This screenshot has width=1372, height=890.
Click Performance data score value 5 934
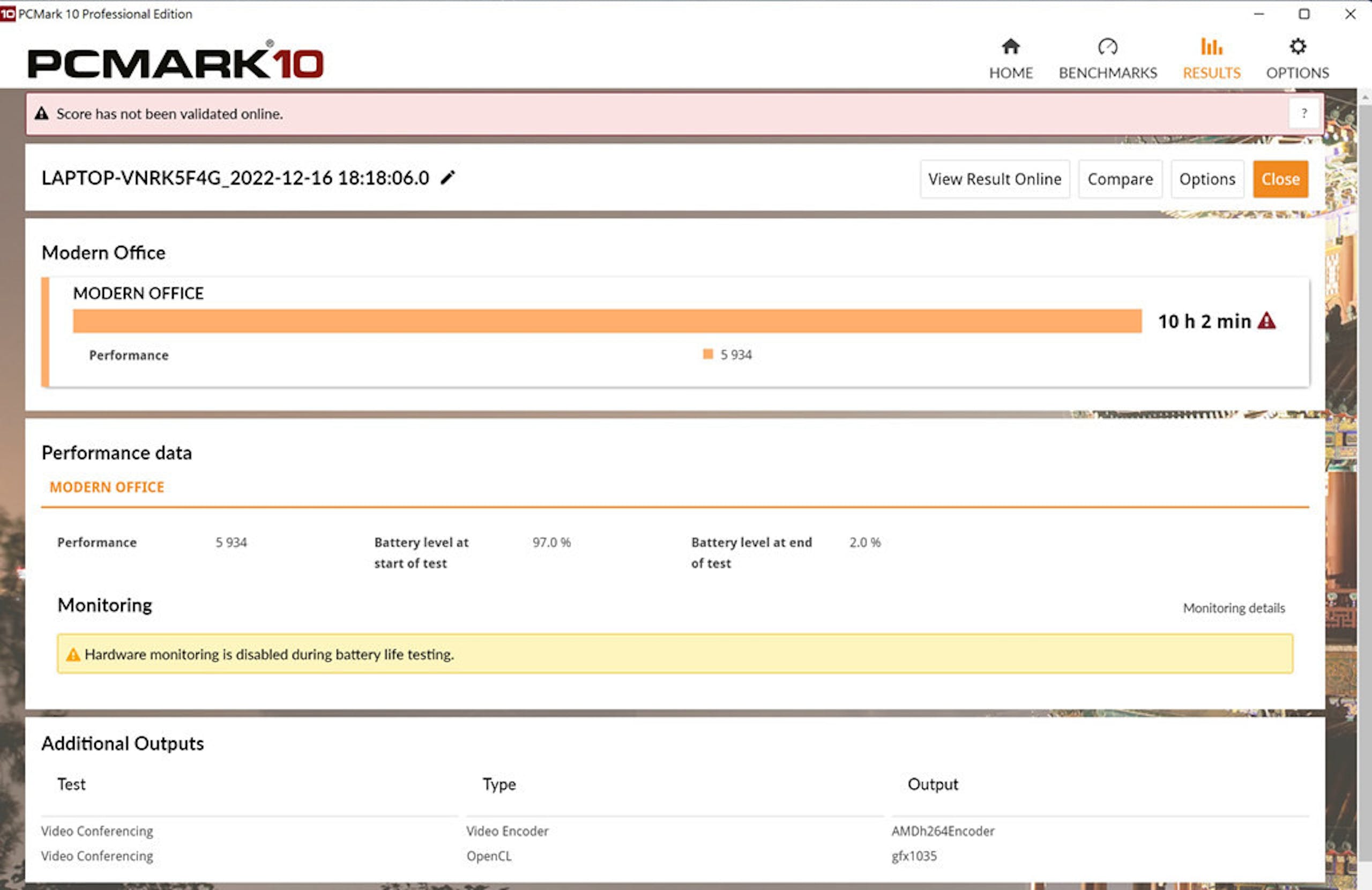231,542
